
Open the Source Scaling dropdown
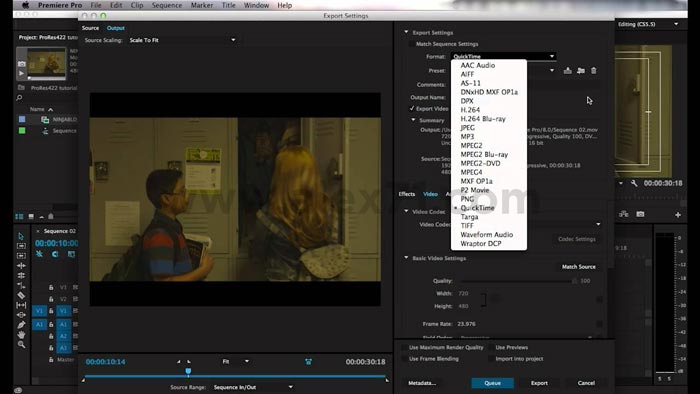coord(182,40)
